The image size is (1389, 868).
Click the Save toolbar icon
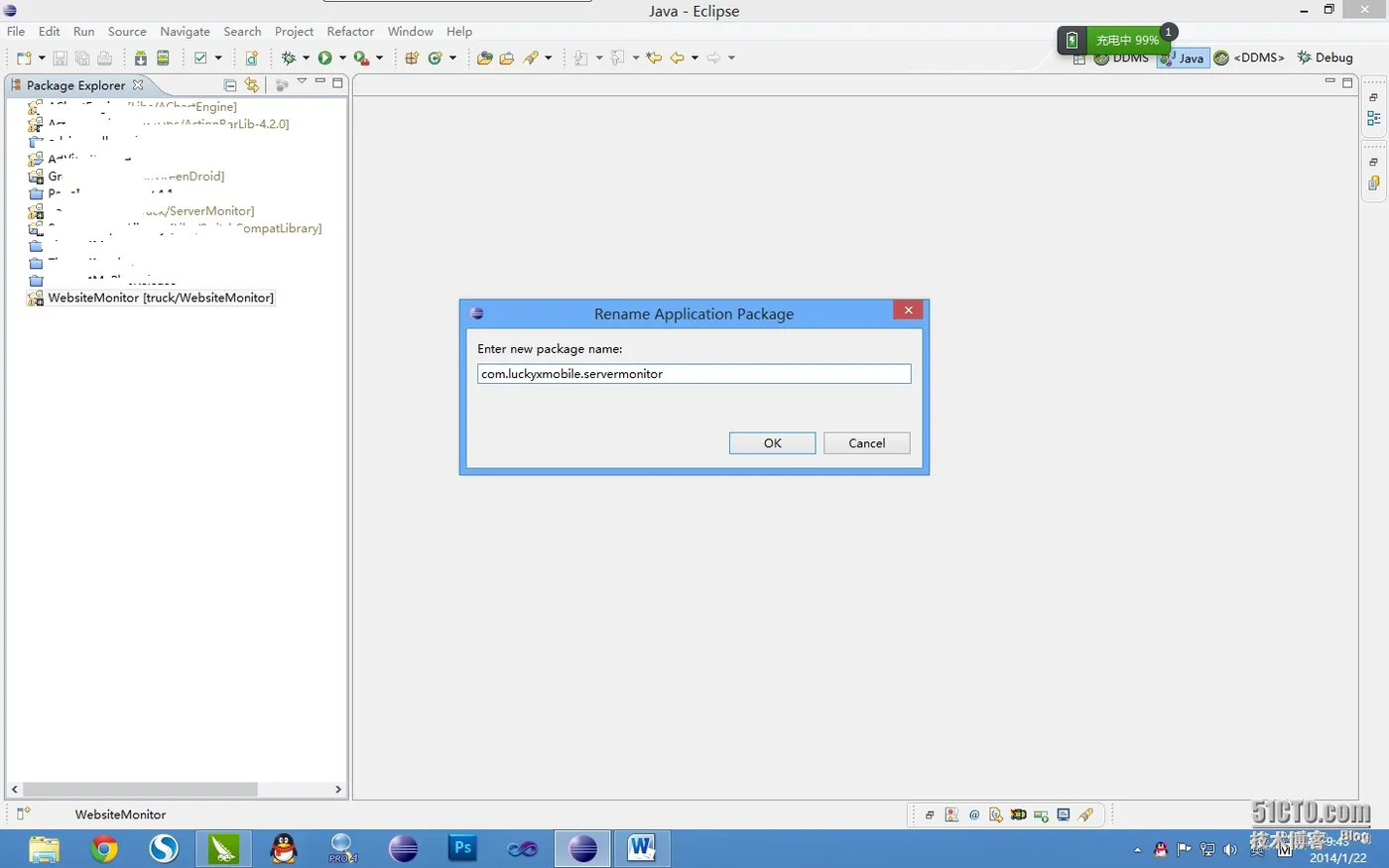(x=60, y=58)
